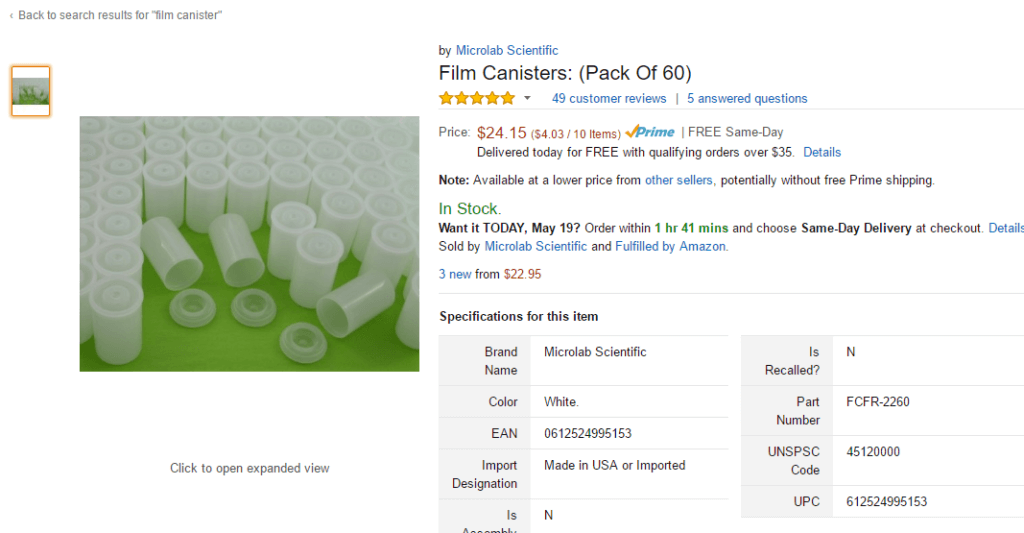Click the EAN value 0612524995153
Screen dimensions: 1024x533
[x=588, y=433]
